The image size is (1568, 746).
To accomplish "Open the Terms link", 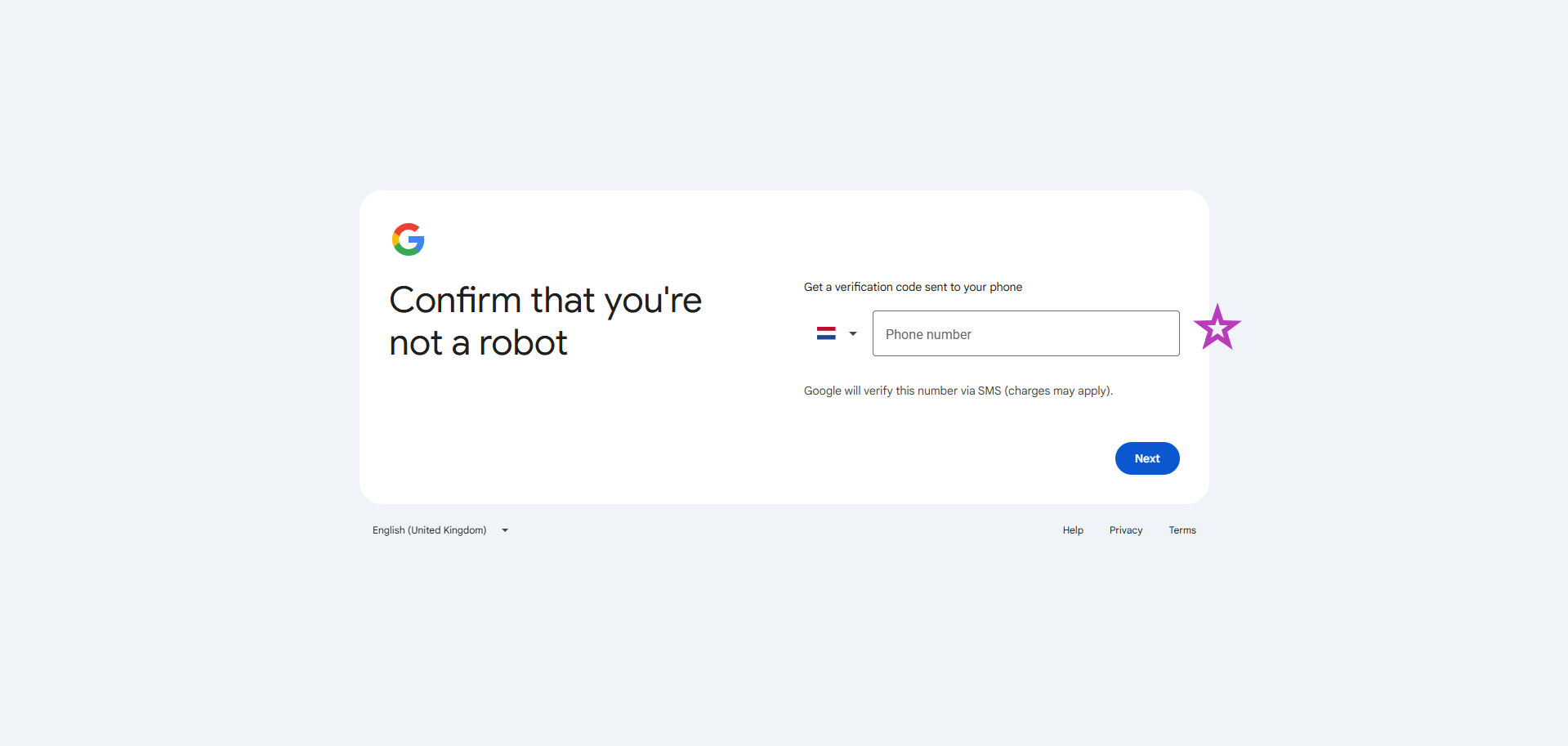I will (x=1182, y=530).
